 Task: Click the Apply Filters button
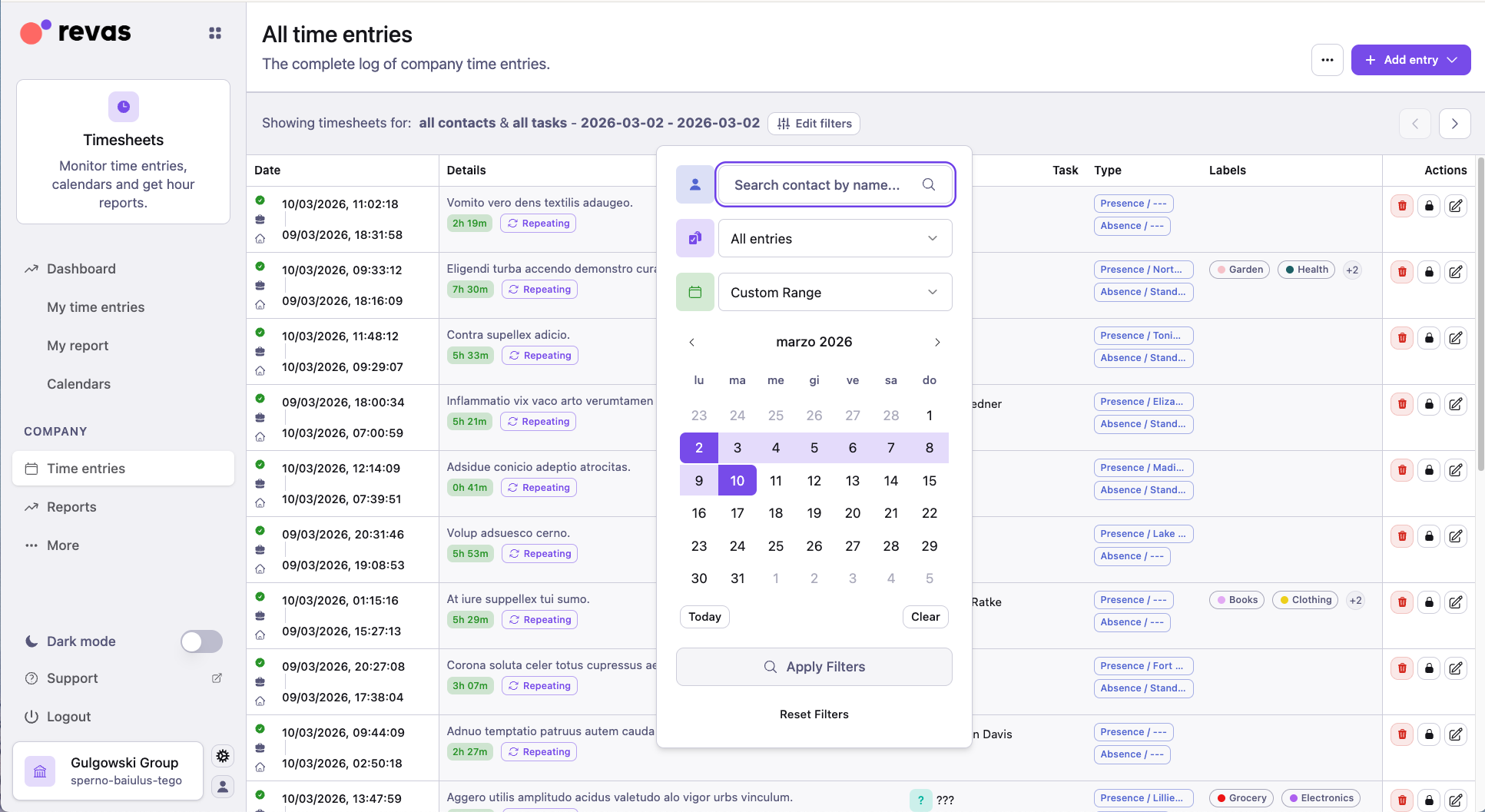tap(814, 667)
